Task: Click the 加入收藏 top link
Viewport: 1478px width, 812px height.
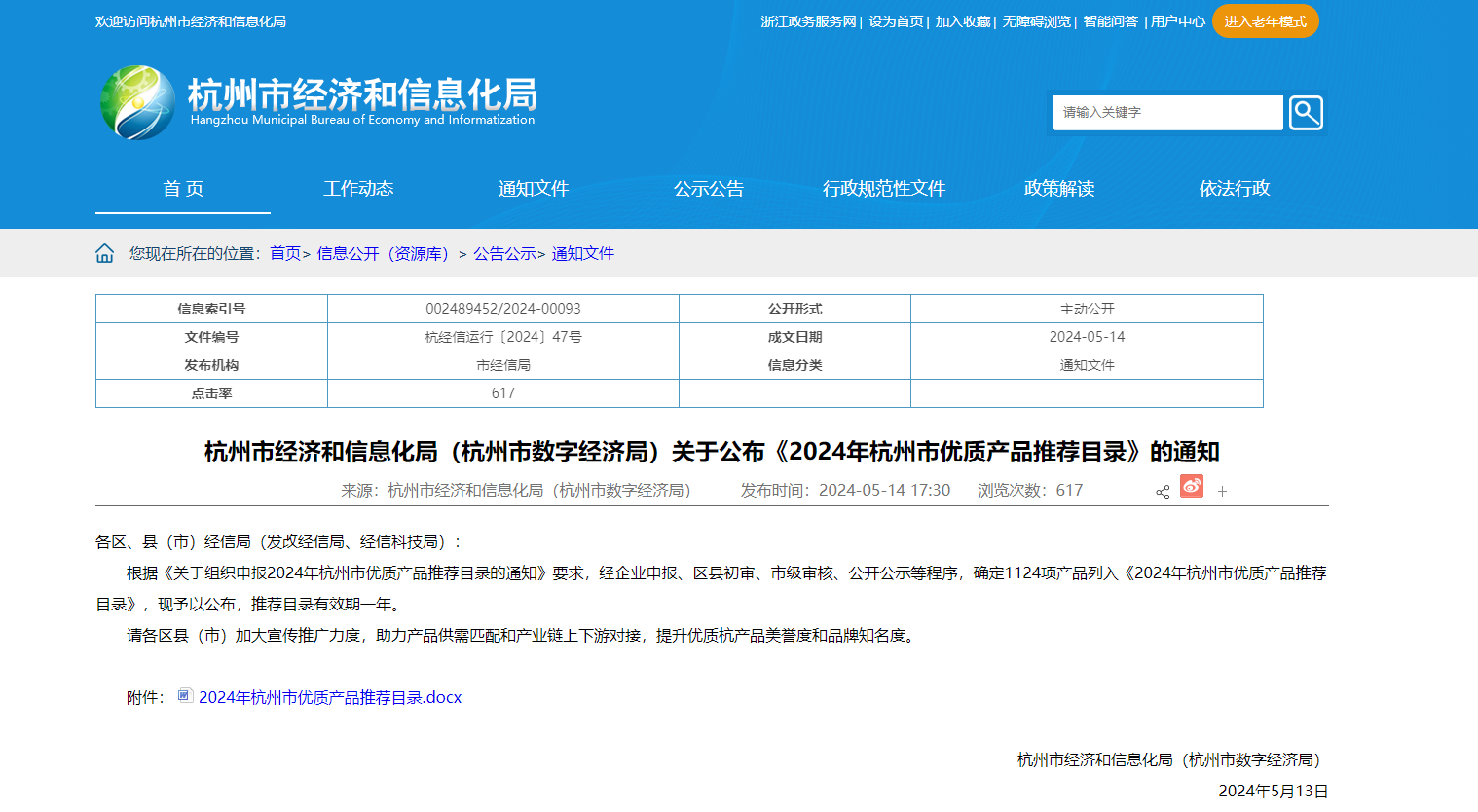Action: click(963, 21)
